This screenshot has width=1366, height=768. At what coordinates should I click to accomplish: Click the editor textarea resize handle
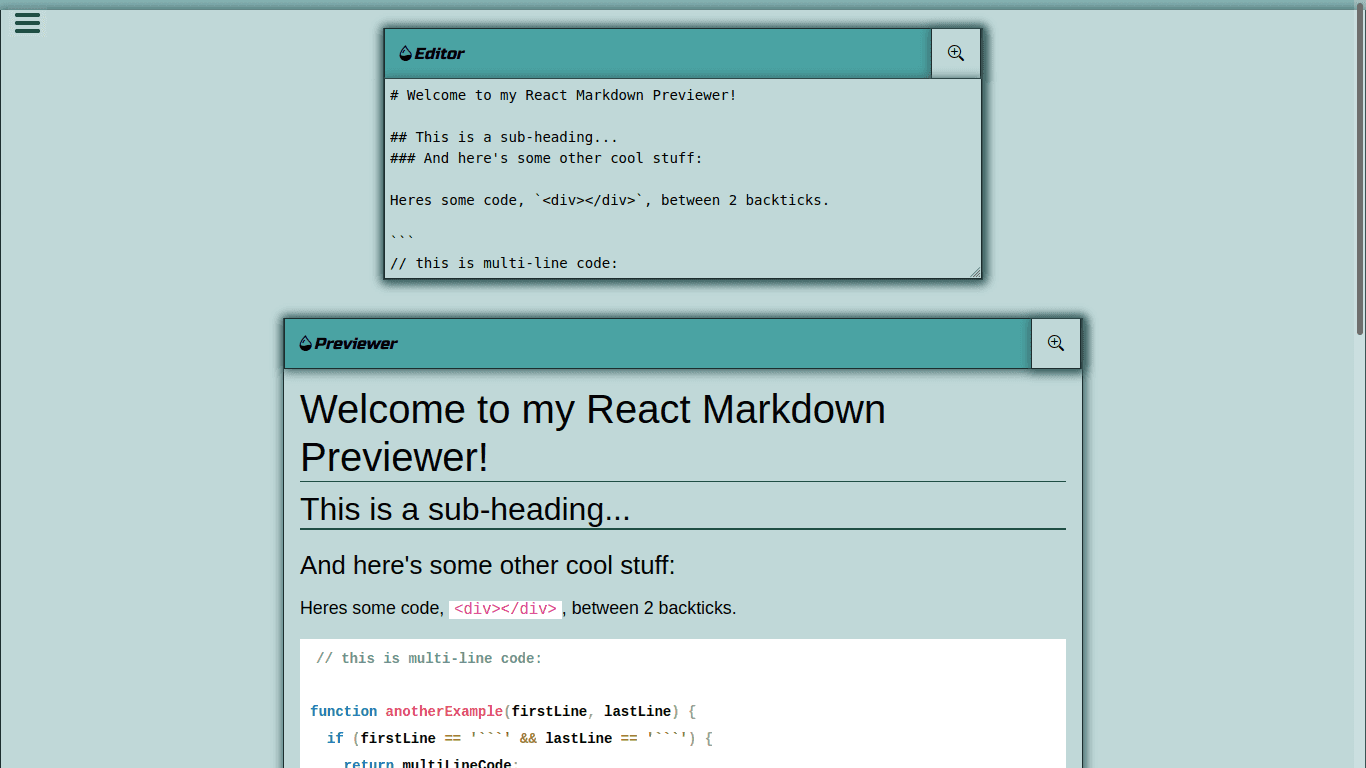(x=975, y=272)
